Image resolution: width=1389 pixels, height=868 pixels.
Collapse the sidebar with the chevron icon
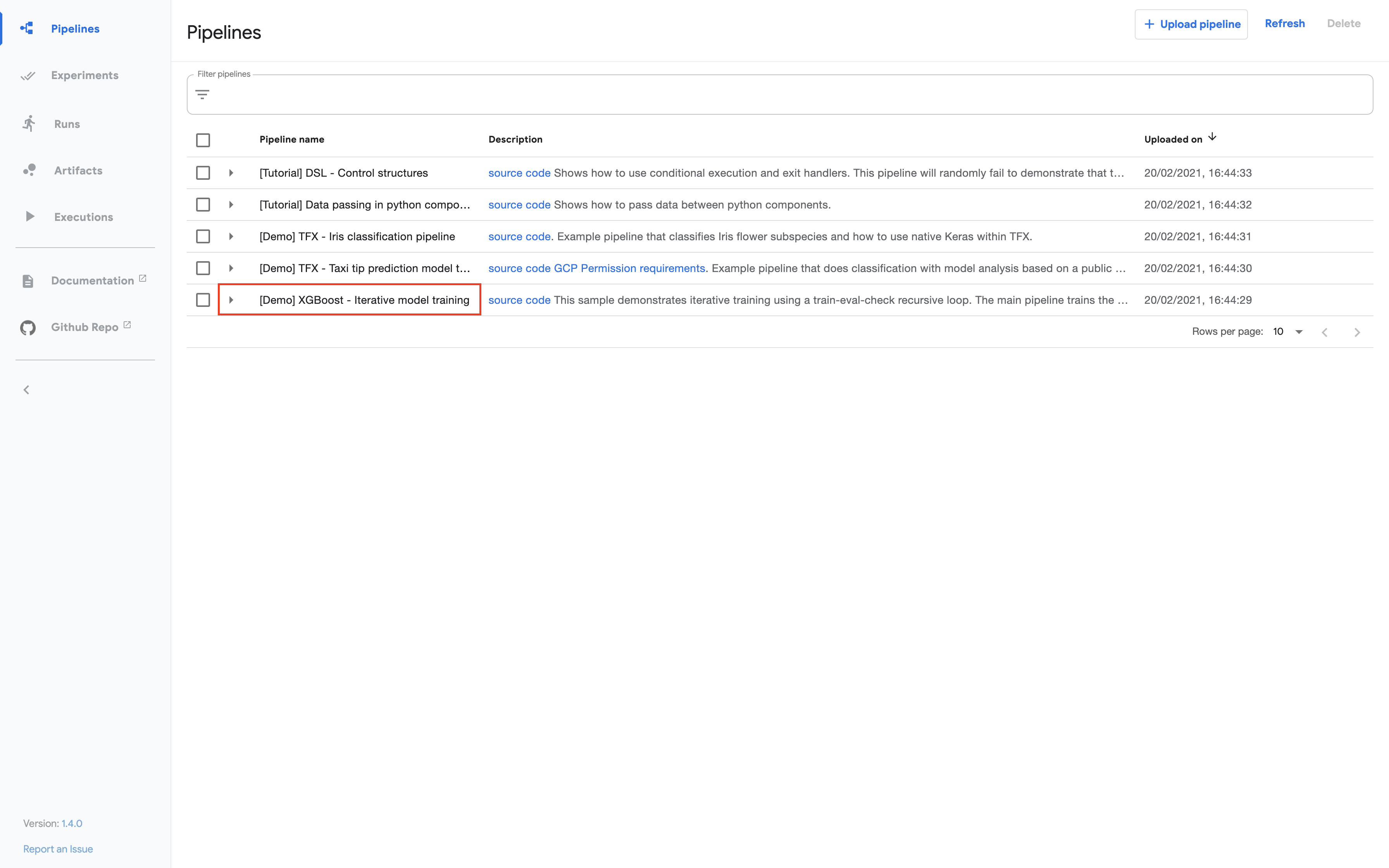pos(26,390)
